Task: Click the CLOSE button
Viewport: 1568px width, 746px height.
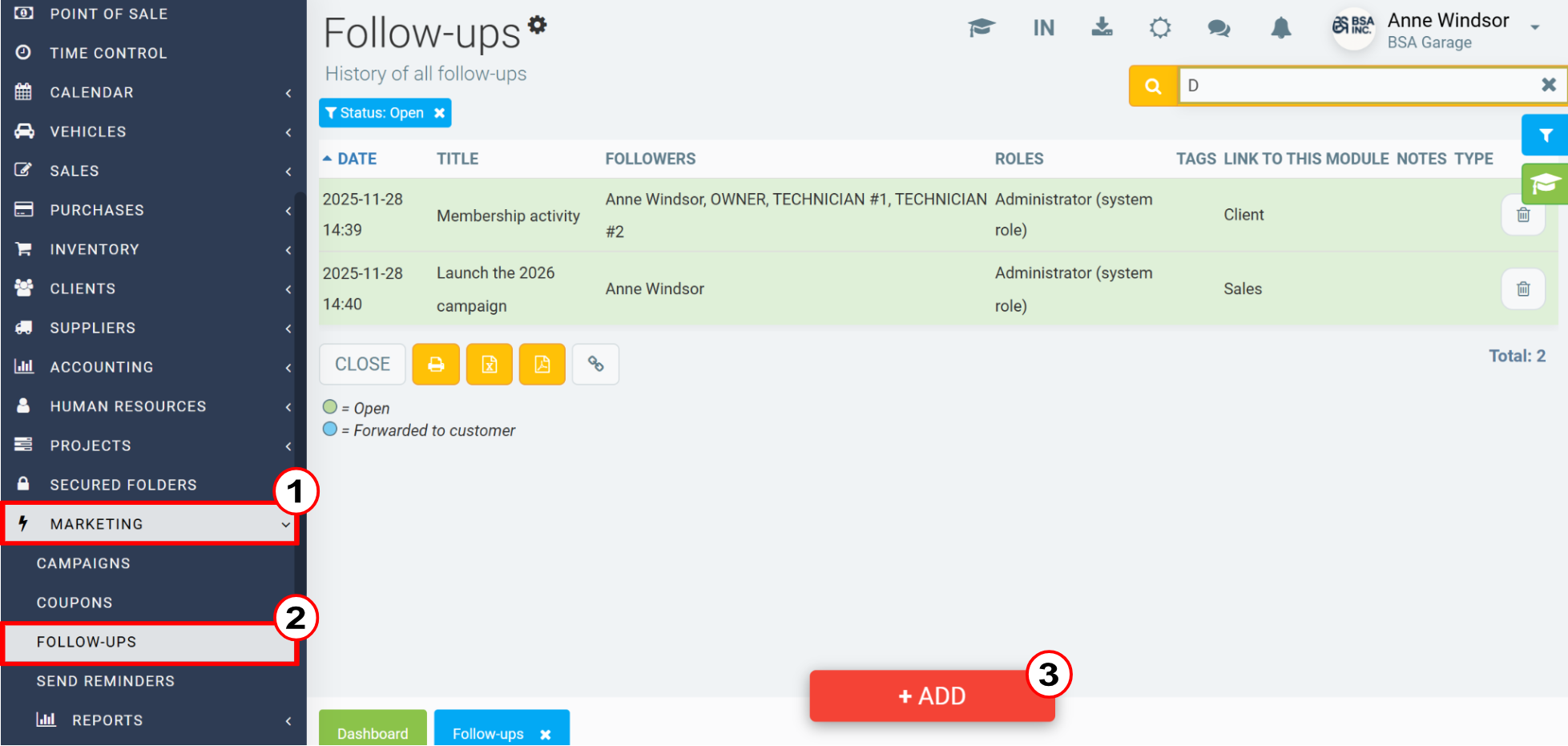Action: [362, 365]
